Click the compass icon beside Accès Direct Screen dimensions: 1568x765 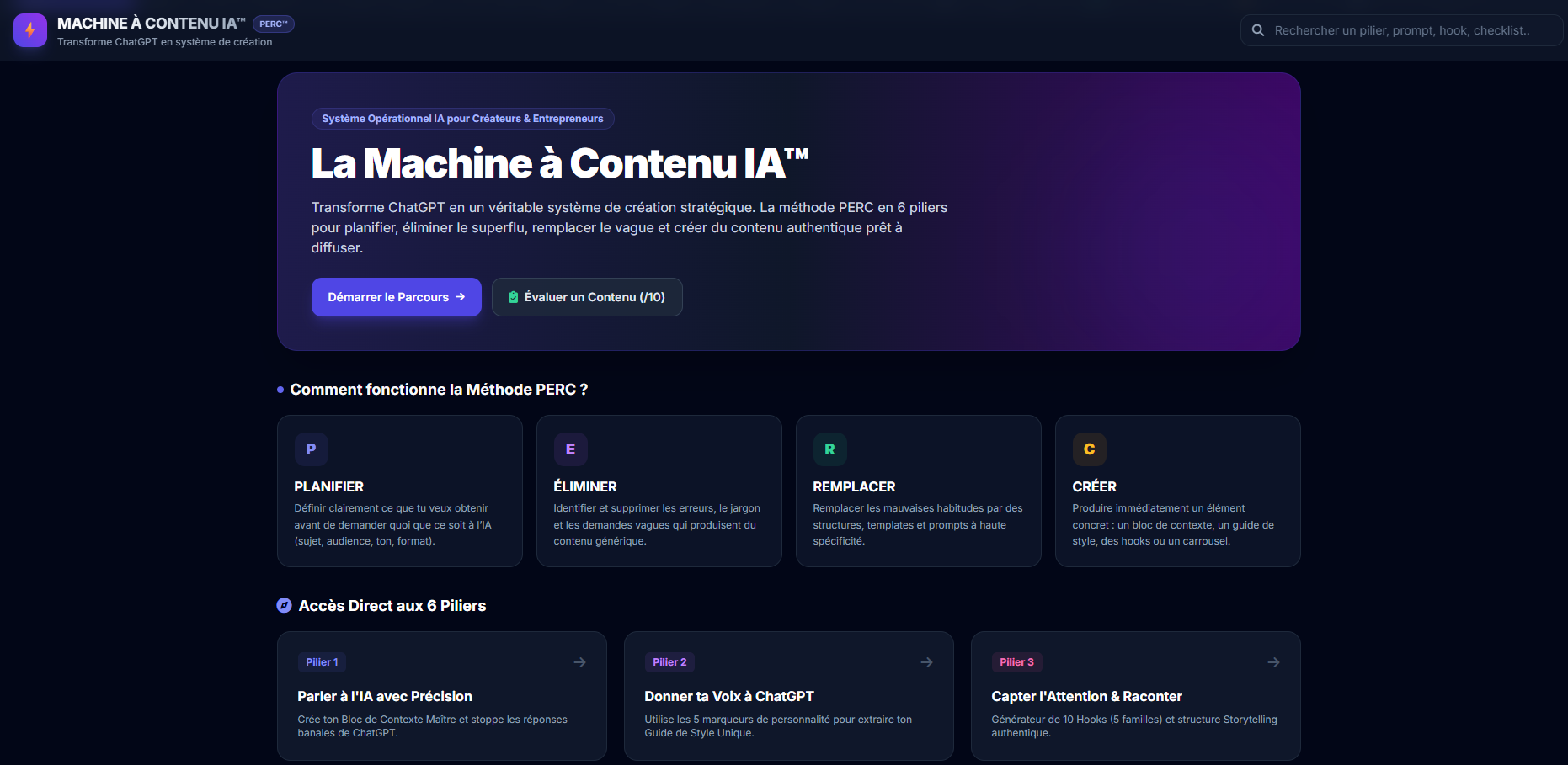coord(285,605)
